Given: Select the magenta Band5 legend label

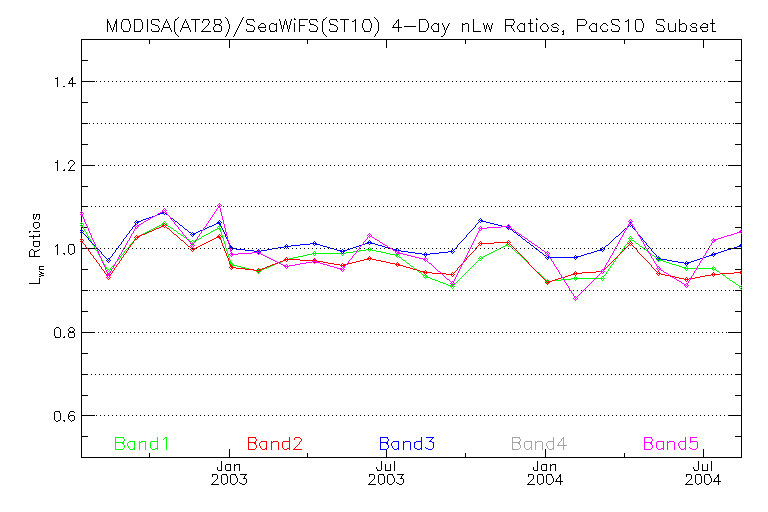Looking at the screenshot, I should tap(671, 444).
